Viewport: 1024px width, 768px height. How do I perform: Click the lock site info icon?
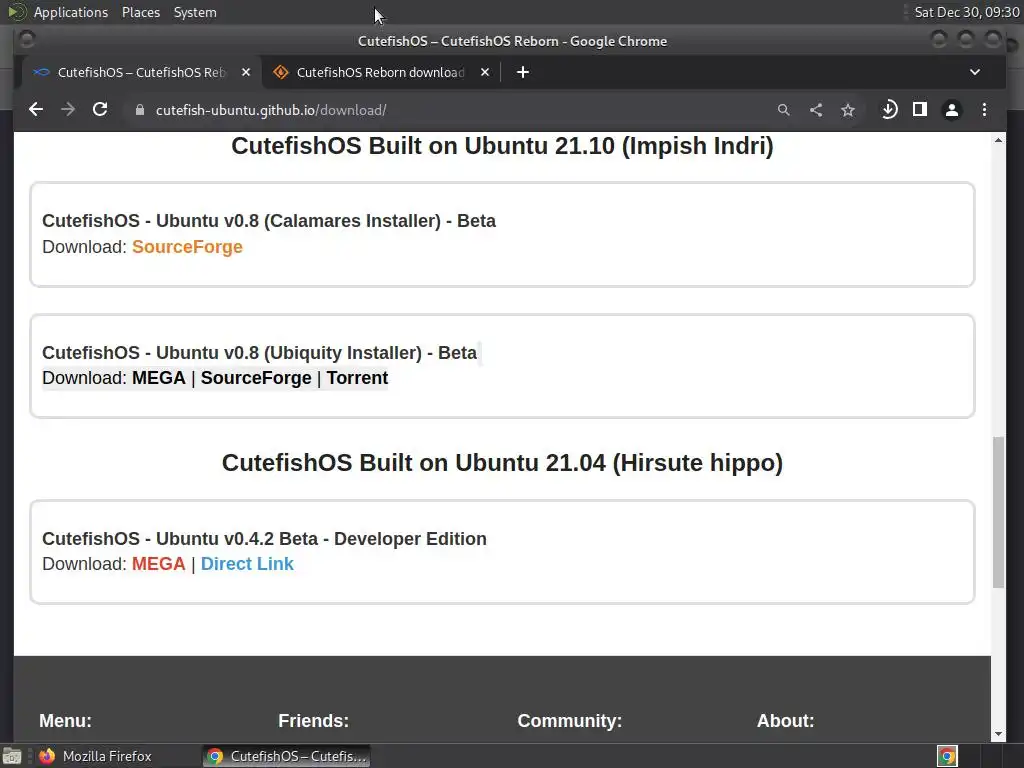(139, 110)
